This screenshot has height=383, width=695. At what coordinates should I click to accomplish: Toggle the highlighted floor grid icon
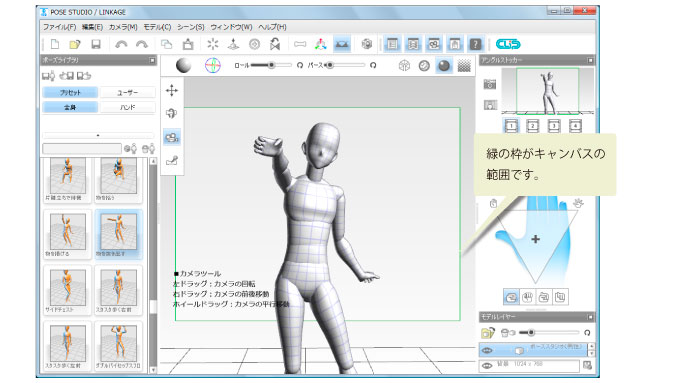[342, 44]
